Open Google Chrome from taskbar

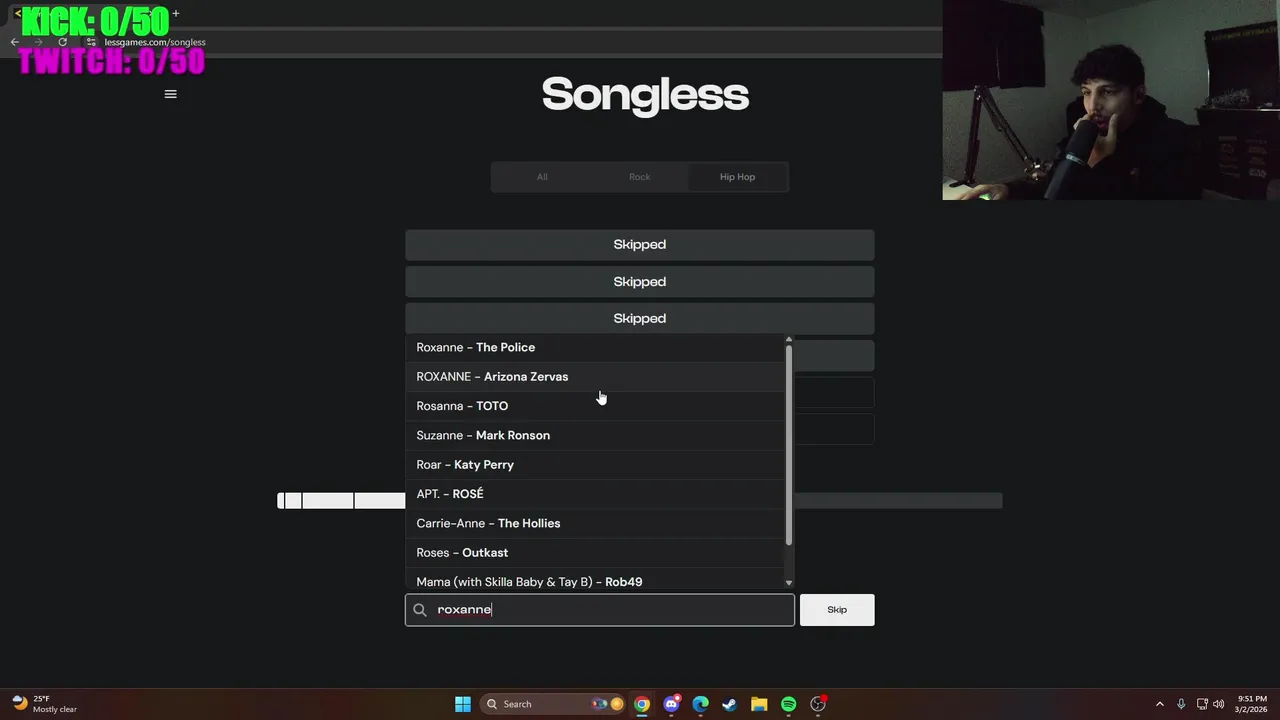[x=642, y=704]
